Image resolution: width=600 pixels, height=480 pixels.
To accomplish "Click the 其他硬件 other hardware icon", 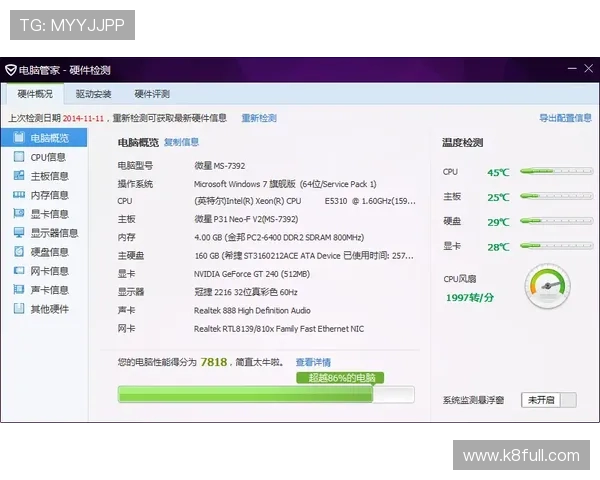I will (19, 308).
